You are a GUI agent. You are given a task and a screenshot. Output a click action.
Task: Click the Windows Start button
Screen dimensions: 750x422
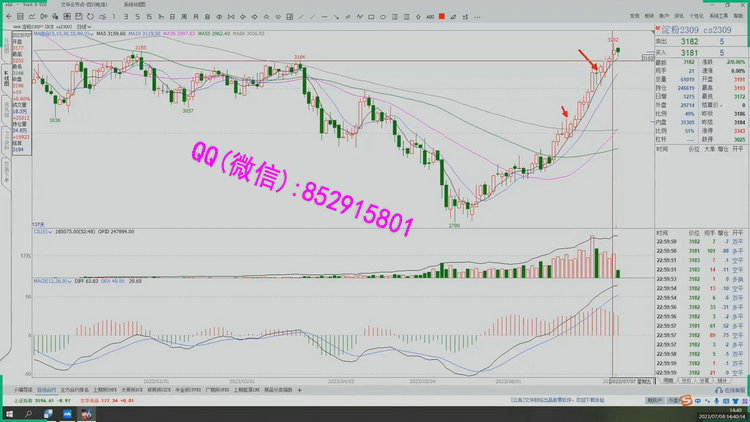click(7, 412)
